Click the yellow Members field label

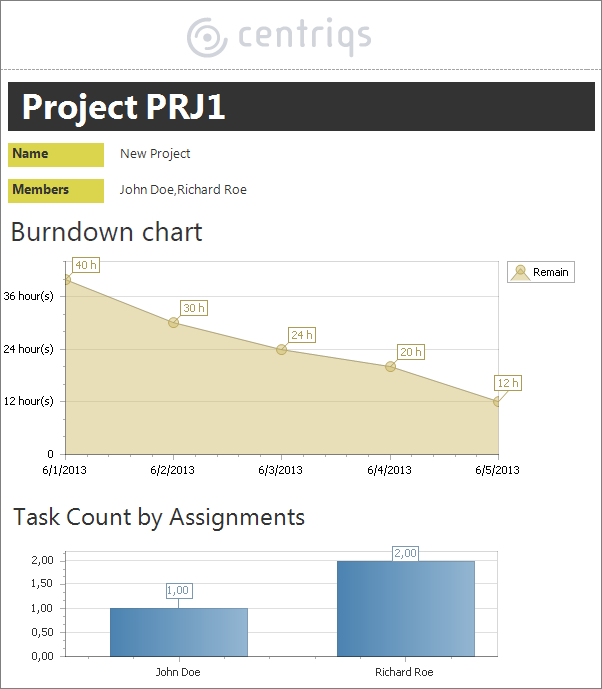coord(56,190)
